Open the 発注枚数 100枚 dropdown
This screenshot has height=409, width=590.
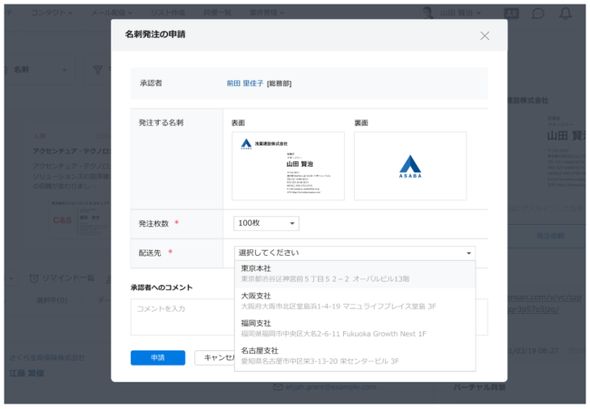click(x=266, y=223)
